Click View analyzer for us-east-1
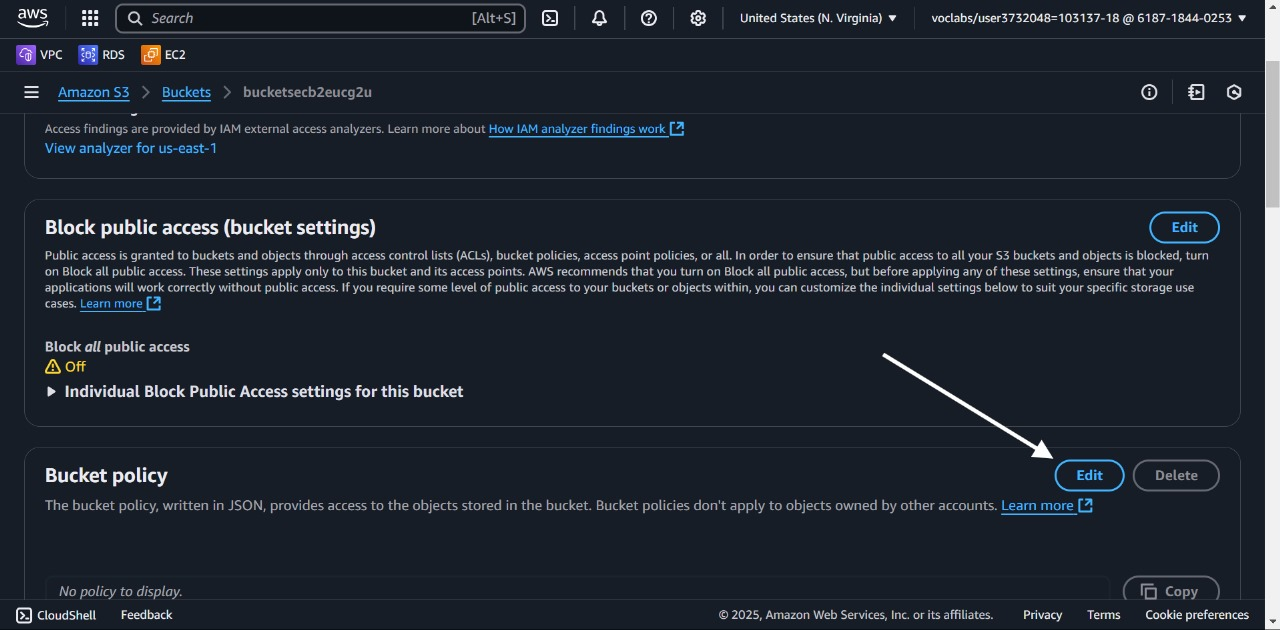The image size is (1280, 630). 131,148
